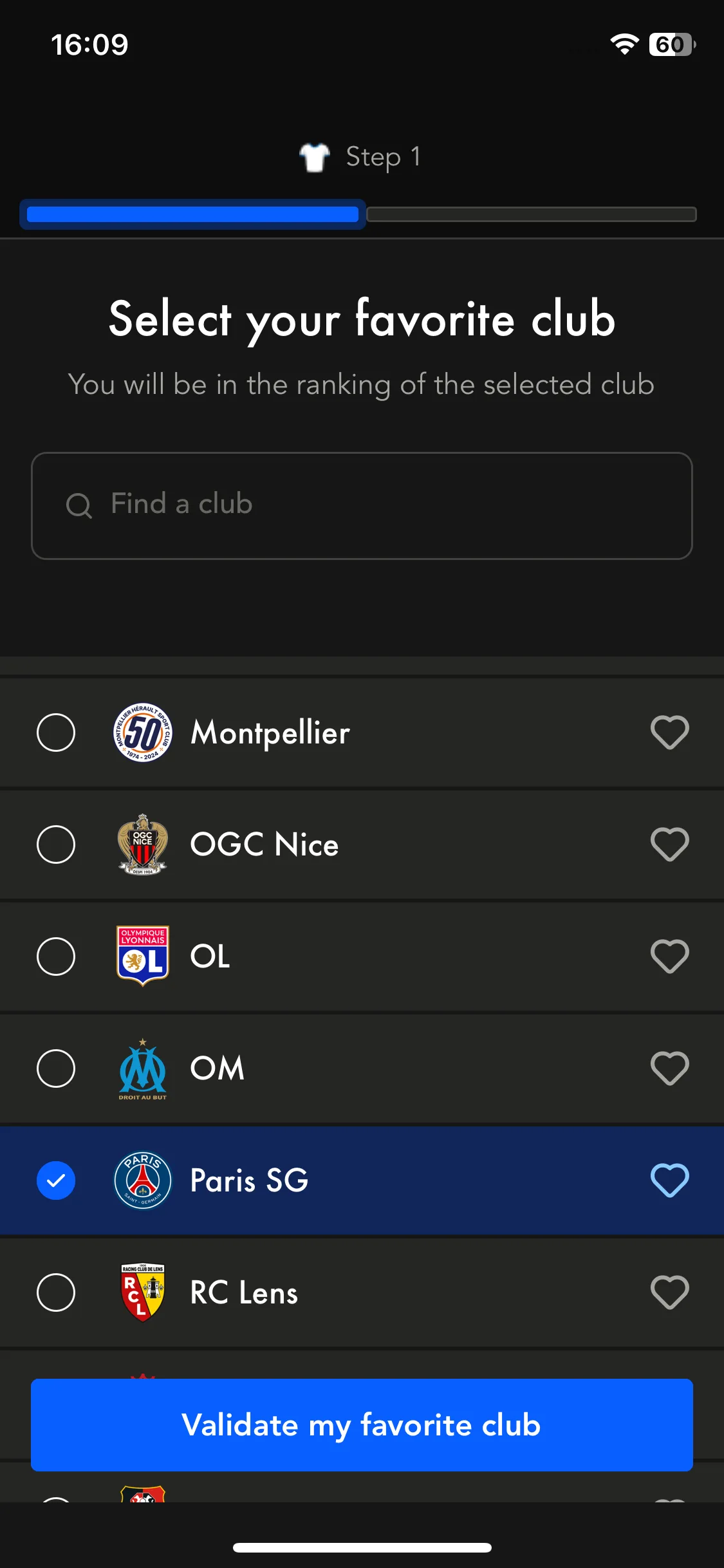Tap the heart icon for RC Lens
The image size is (724, 1568).
(x=669, y=1293)
